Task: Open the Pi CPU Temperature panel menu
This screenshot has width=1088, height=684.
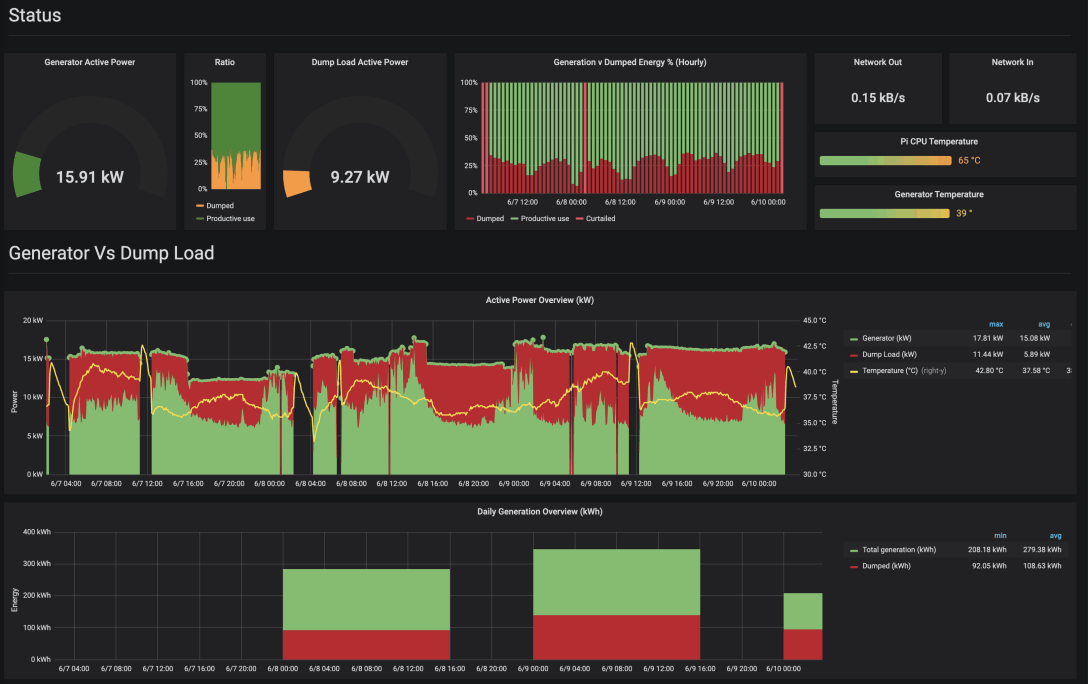Action: (x=939, y=142)
